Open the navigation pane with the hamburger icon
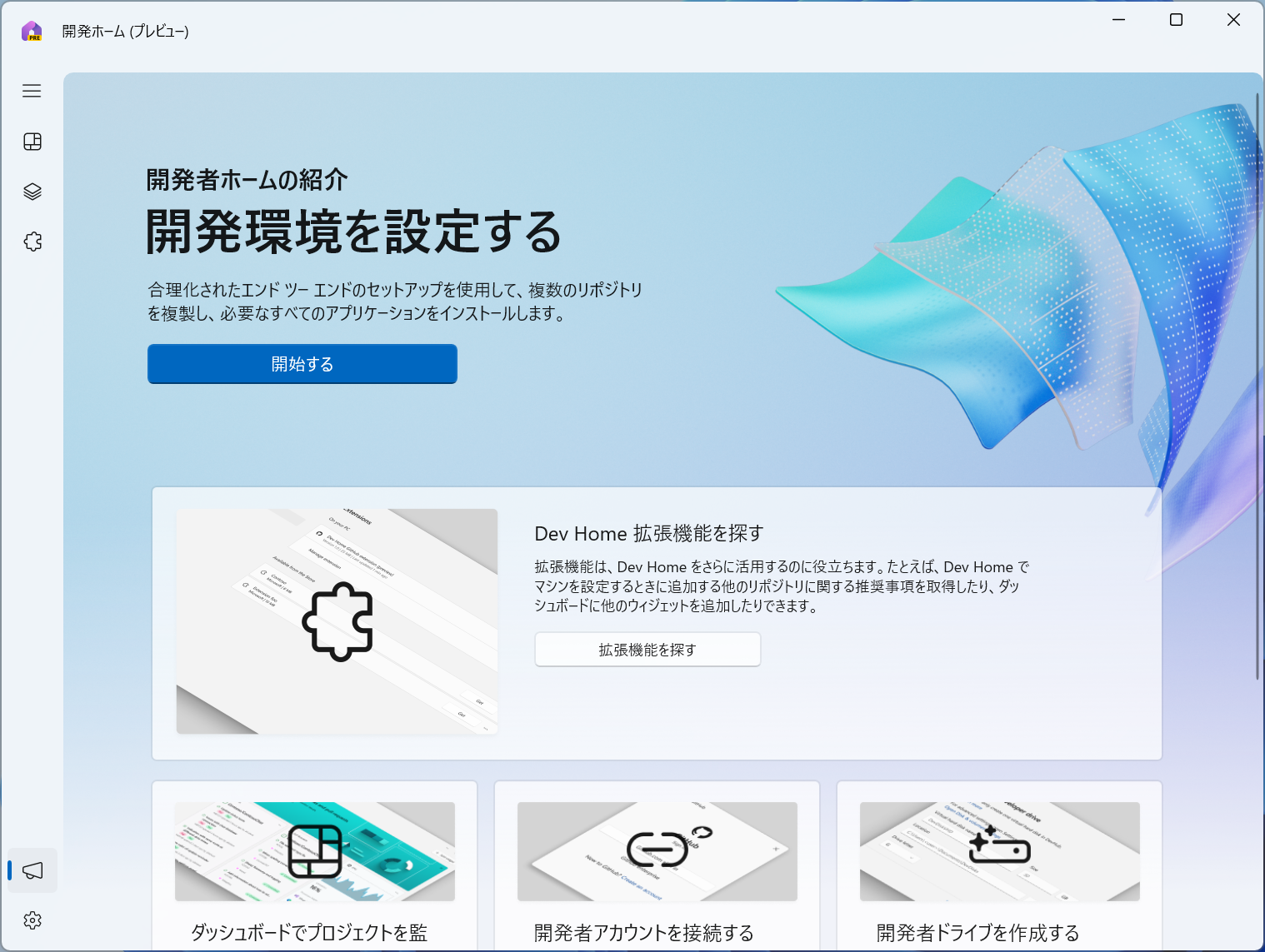This screenshot has height=952, width=1265. (32, 91)
